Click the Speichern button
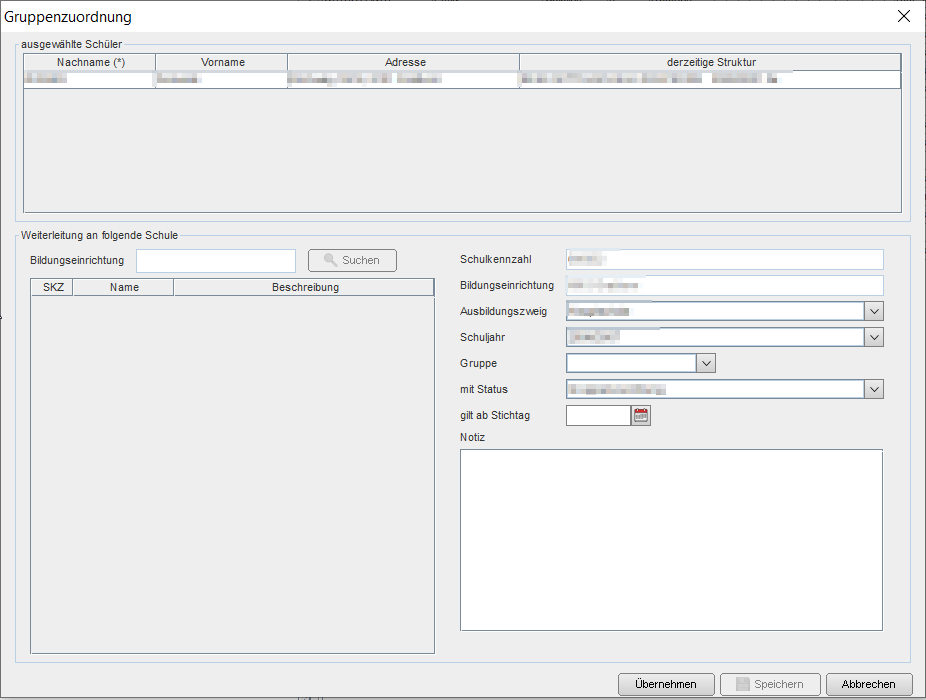The height and width of the screenshot is (700, 926). click(x=768, y=684)
